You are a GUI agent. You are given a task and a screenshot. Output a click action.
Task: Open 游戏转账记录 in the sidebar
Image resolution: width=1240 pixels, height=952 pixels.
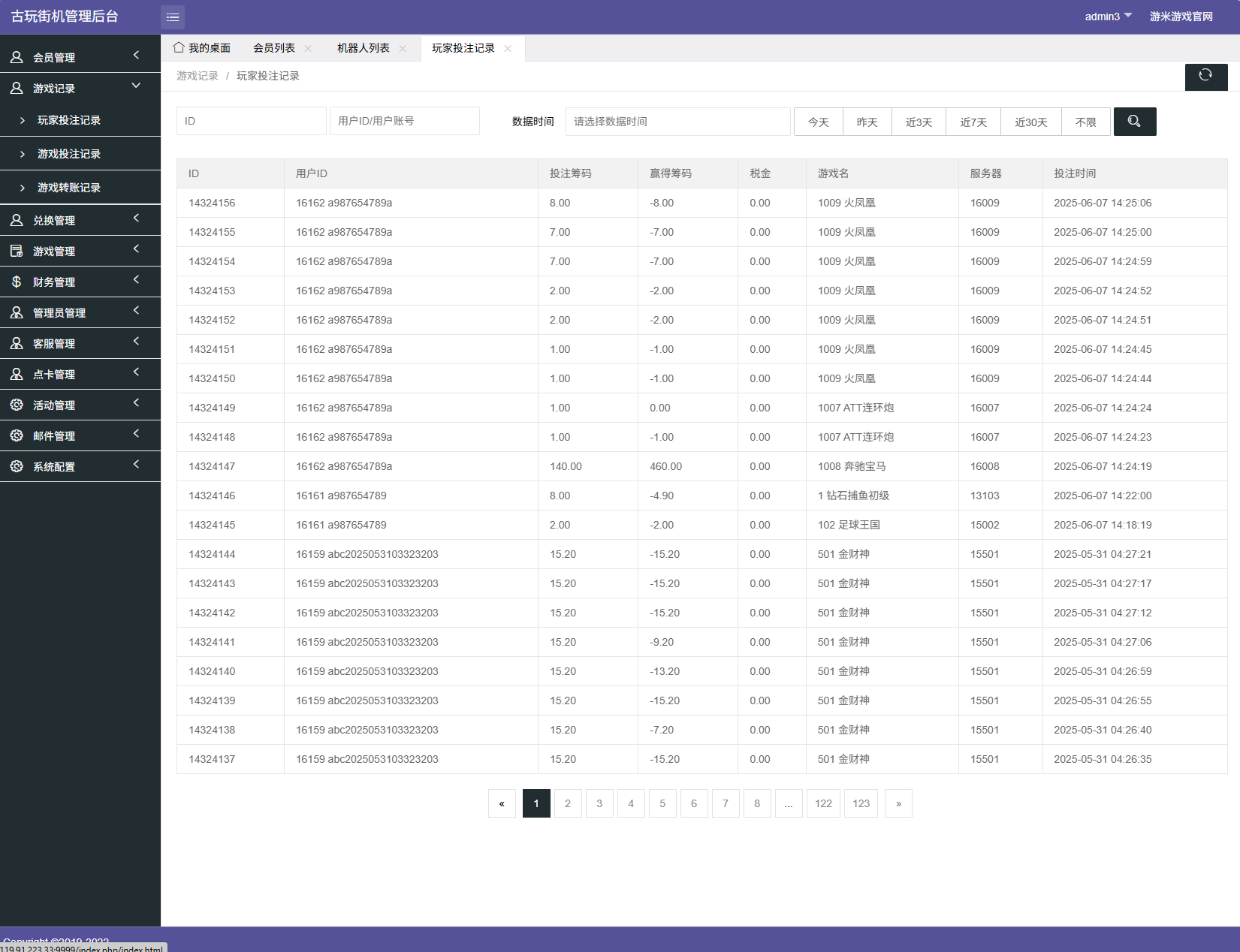[x=69, y=188]
